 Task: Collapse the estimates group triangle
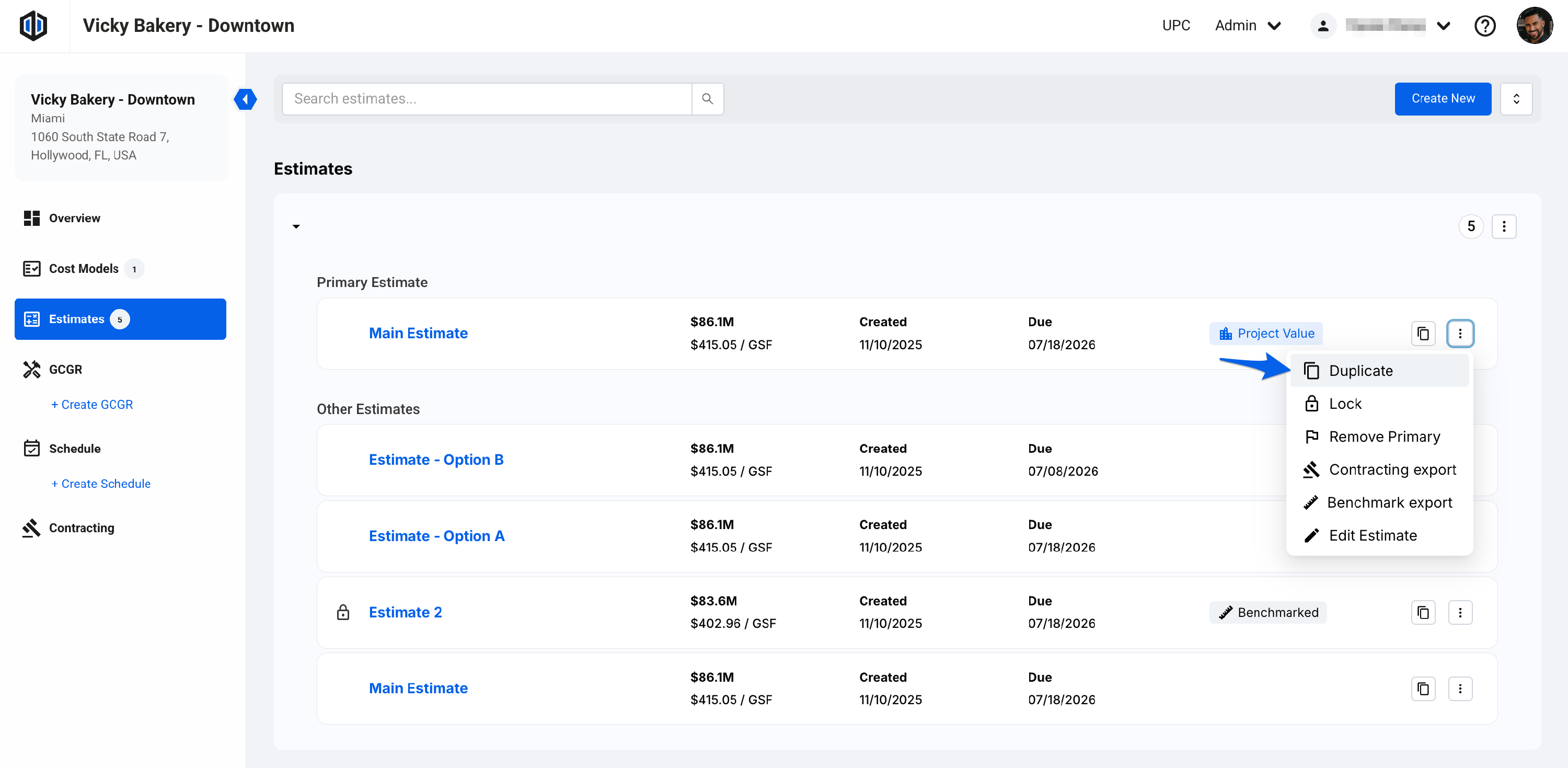[x=296, y=226]
